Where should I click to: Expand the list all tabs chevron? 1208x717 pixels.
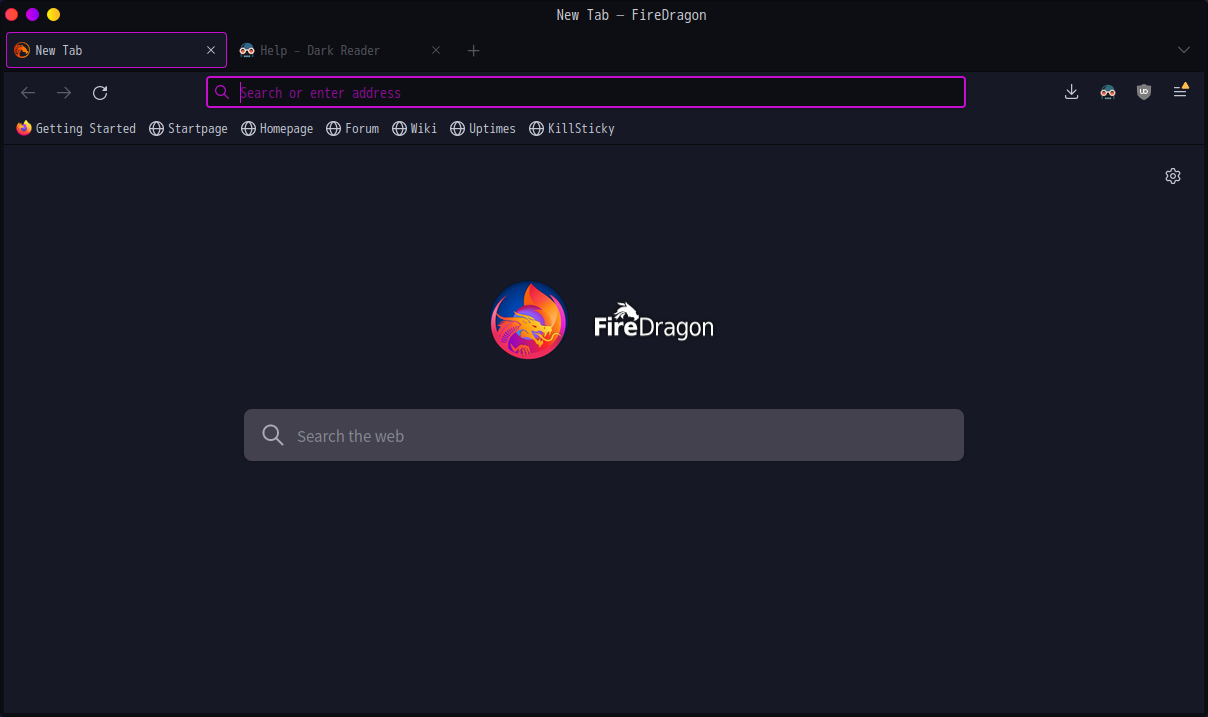click(1184, 50)
